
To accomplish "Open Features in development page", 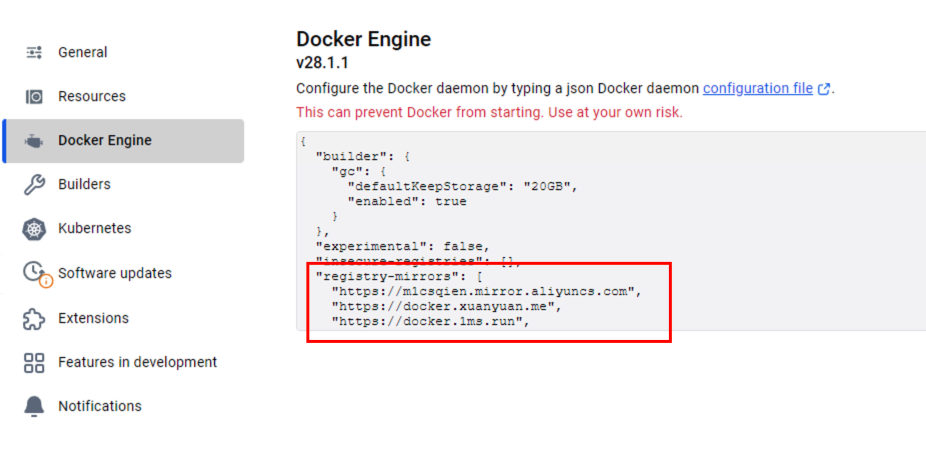I will (x=137, y=362).
